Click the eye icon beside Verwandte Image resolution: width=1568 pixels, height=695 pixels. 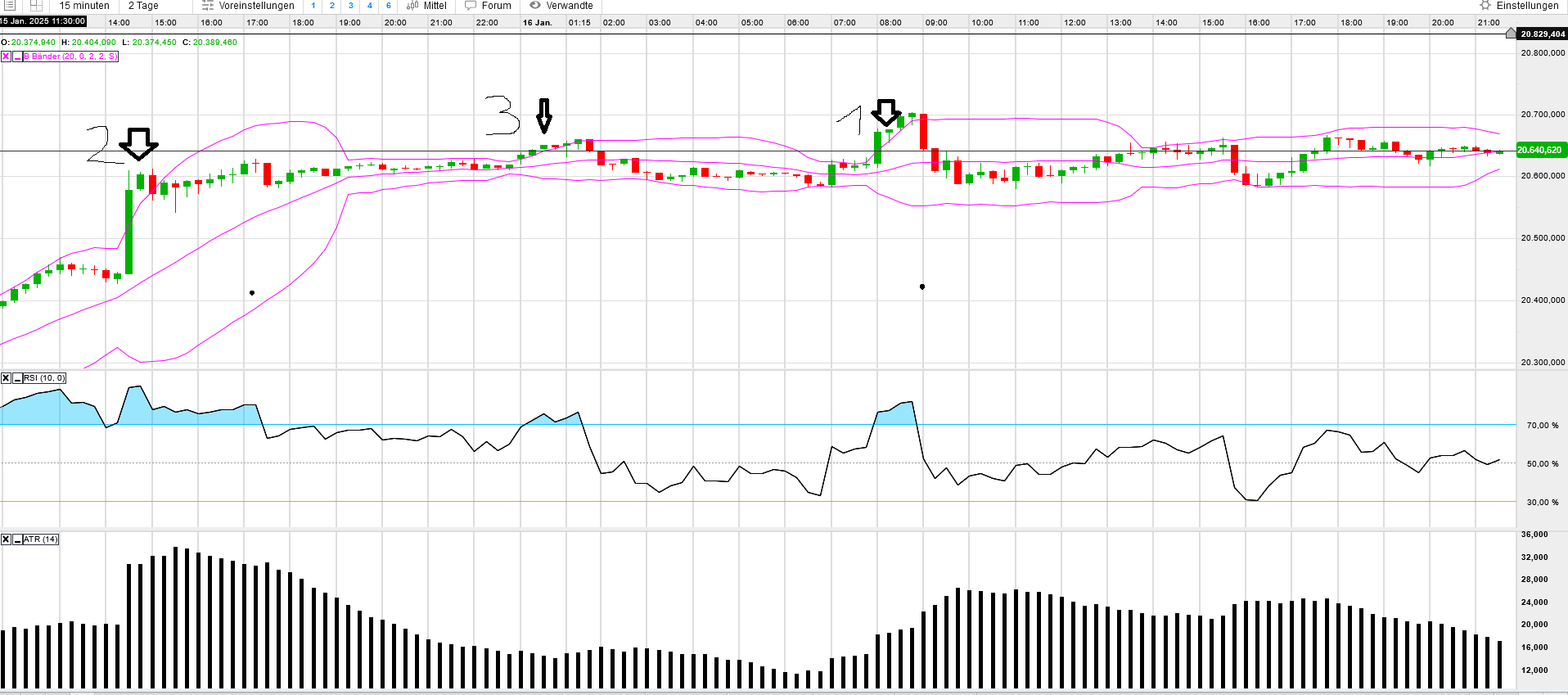point(535,6)
